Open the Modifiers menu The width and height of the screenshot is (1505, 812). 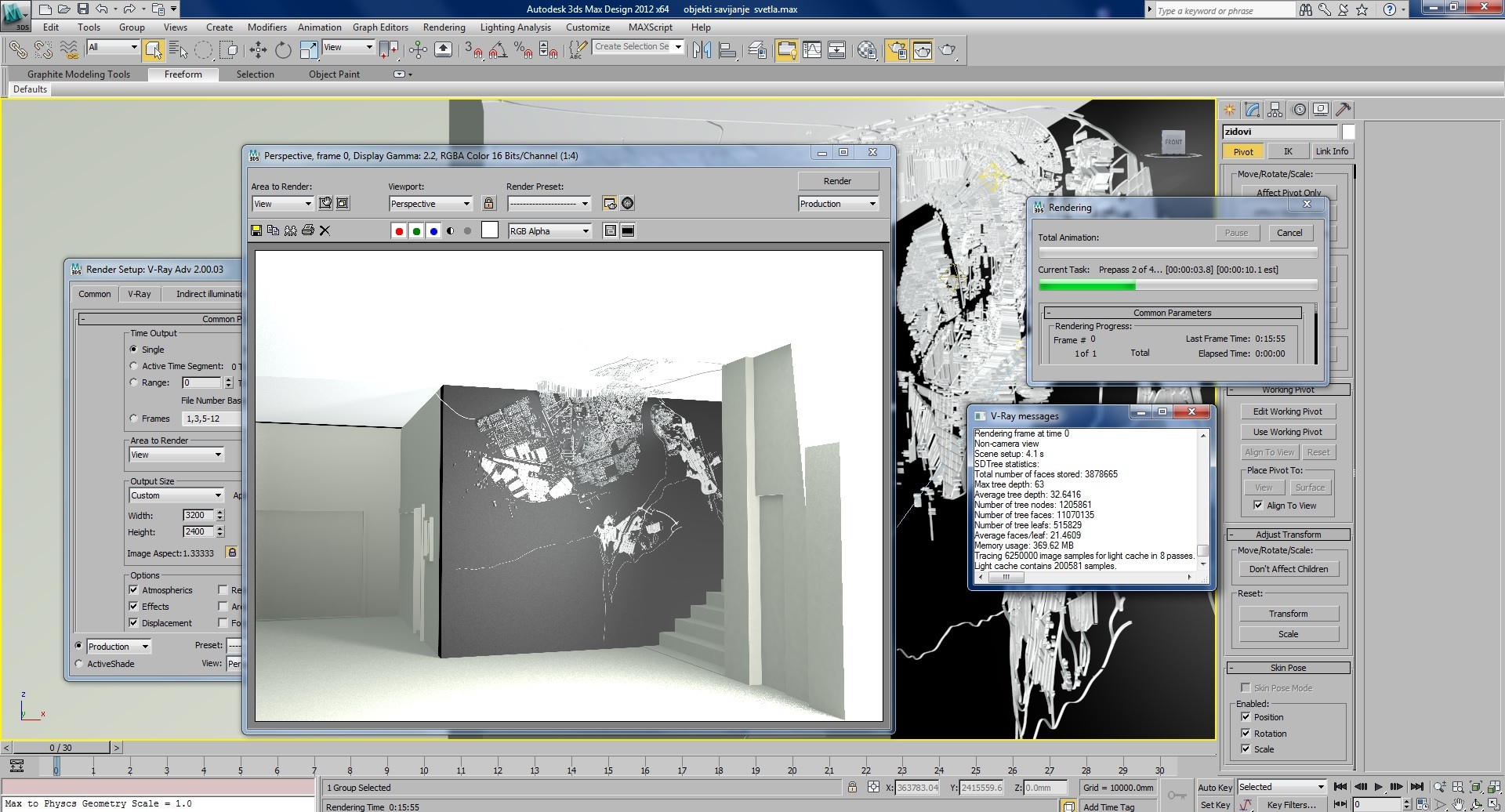pyautogui.click(x=267, y=27)
